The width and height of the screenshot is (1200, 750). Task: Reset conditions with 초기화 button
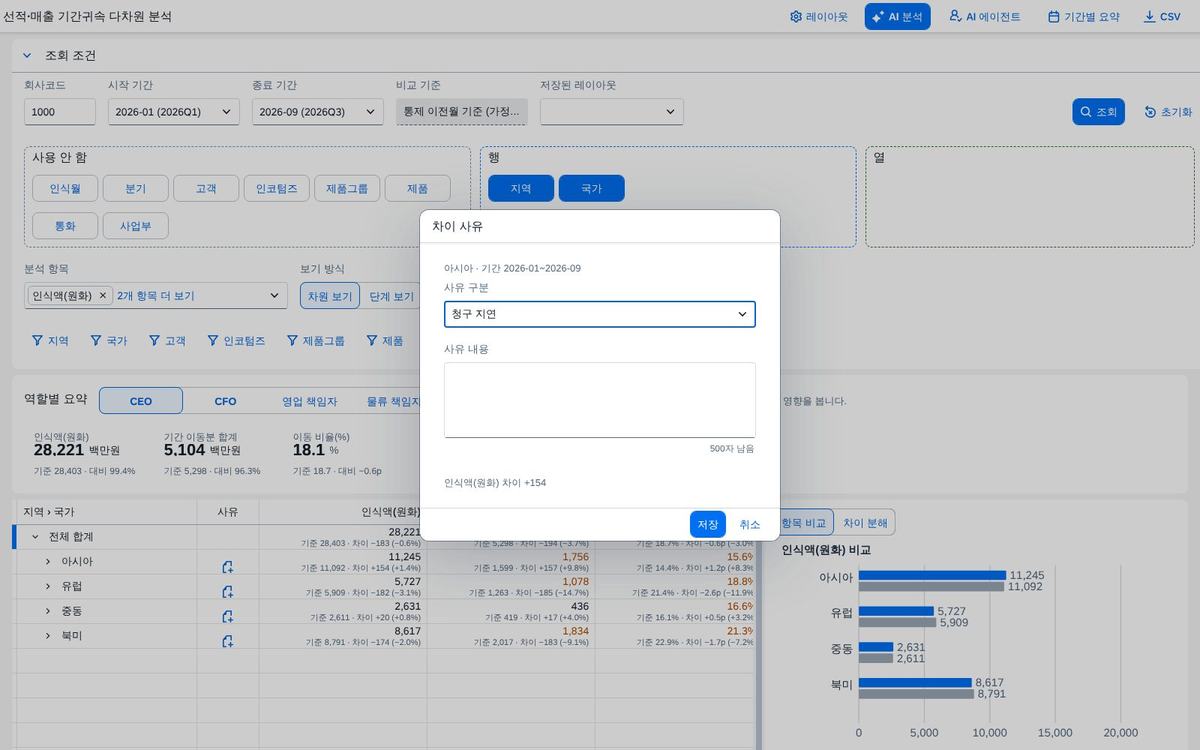(x=1168, y=112)
